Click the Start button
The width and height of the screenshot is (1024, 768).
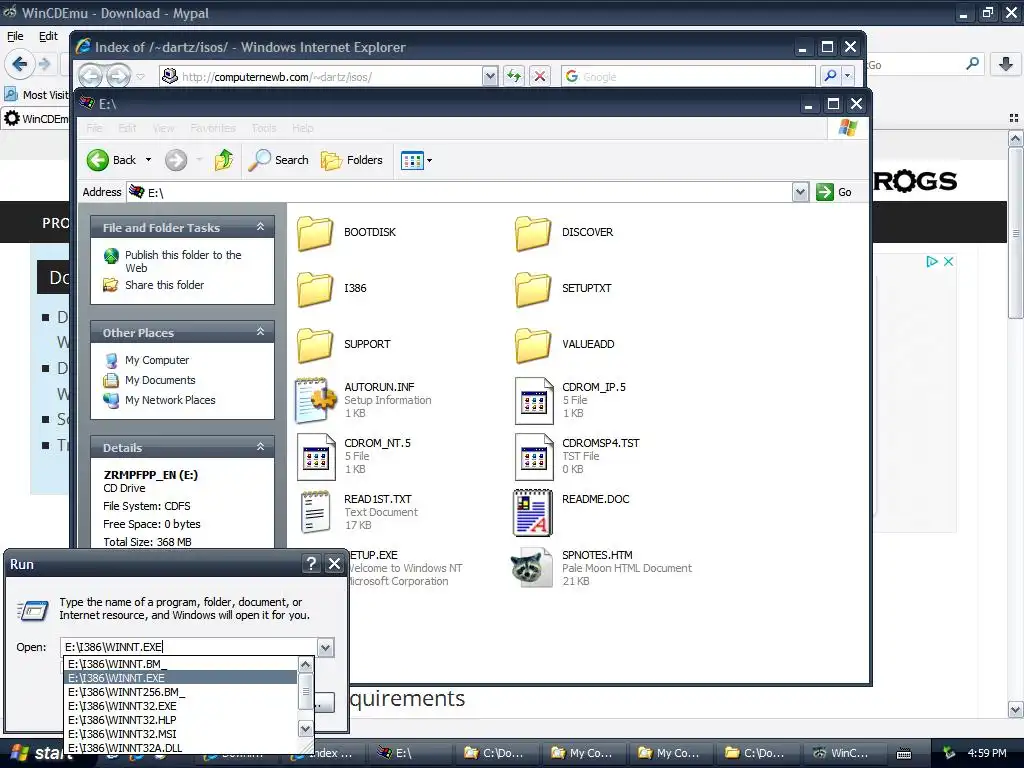tap(36, 753)
